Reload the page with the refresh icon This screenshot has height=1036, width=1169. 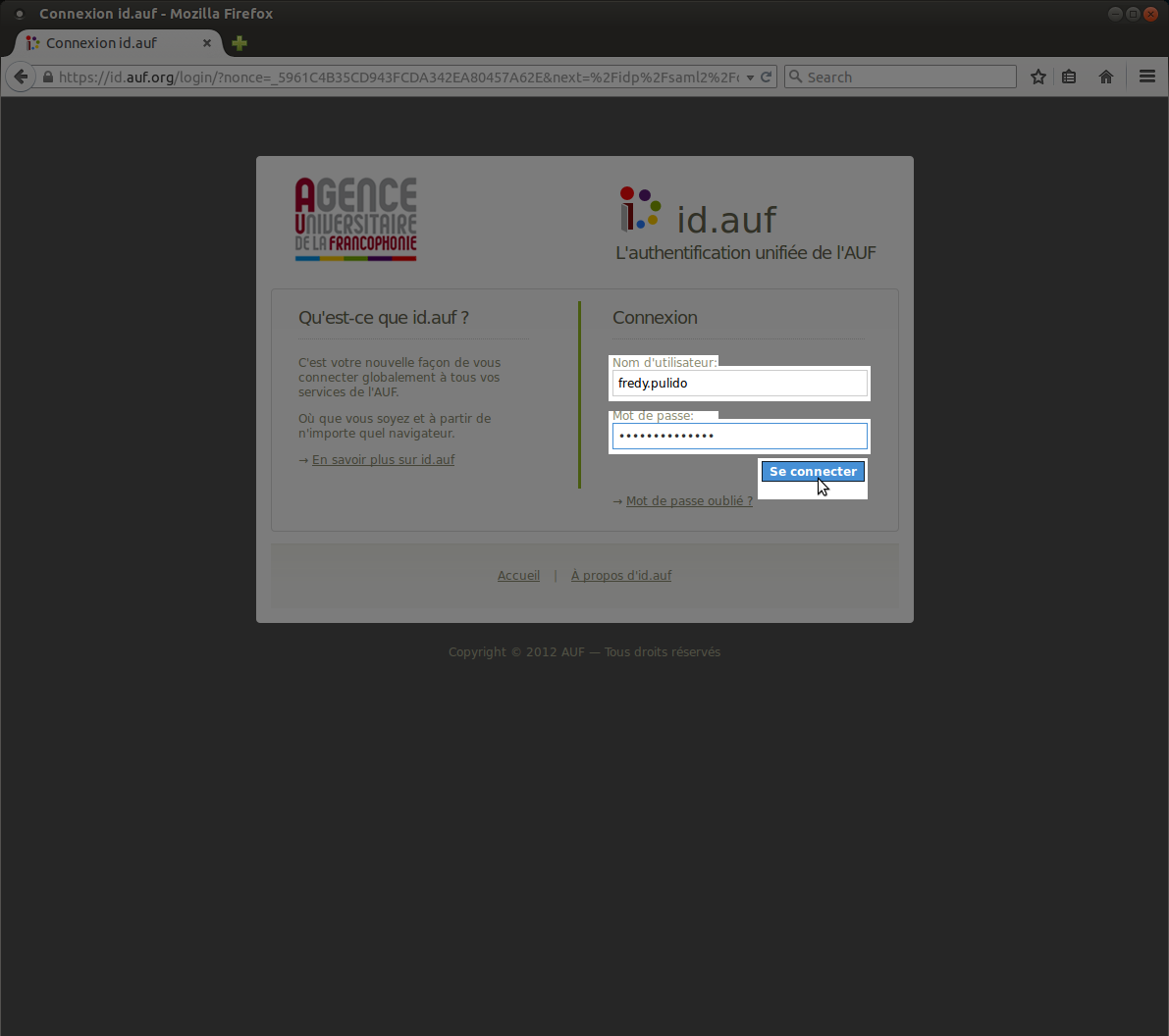766,77
